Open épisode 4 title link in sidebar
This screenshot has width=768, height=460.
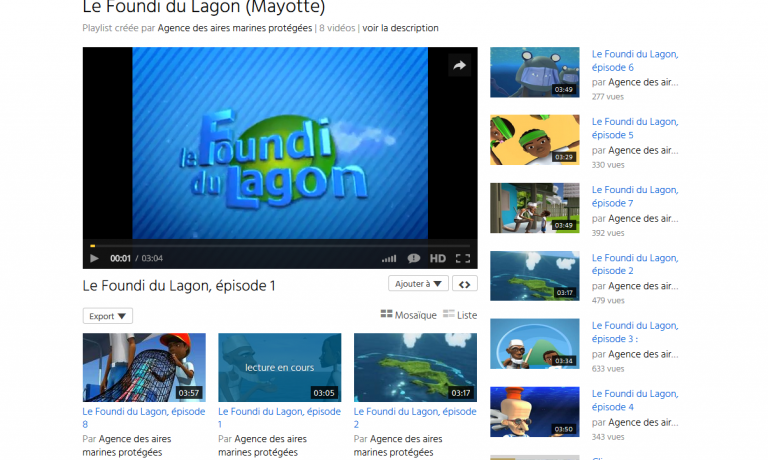pos(634,400)
